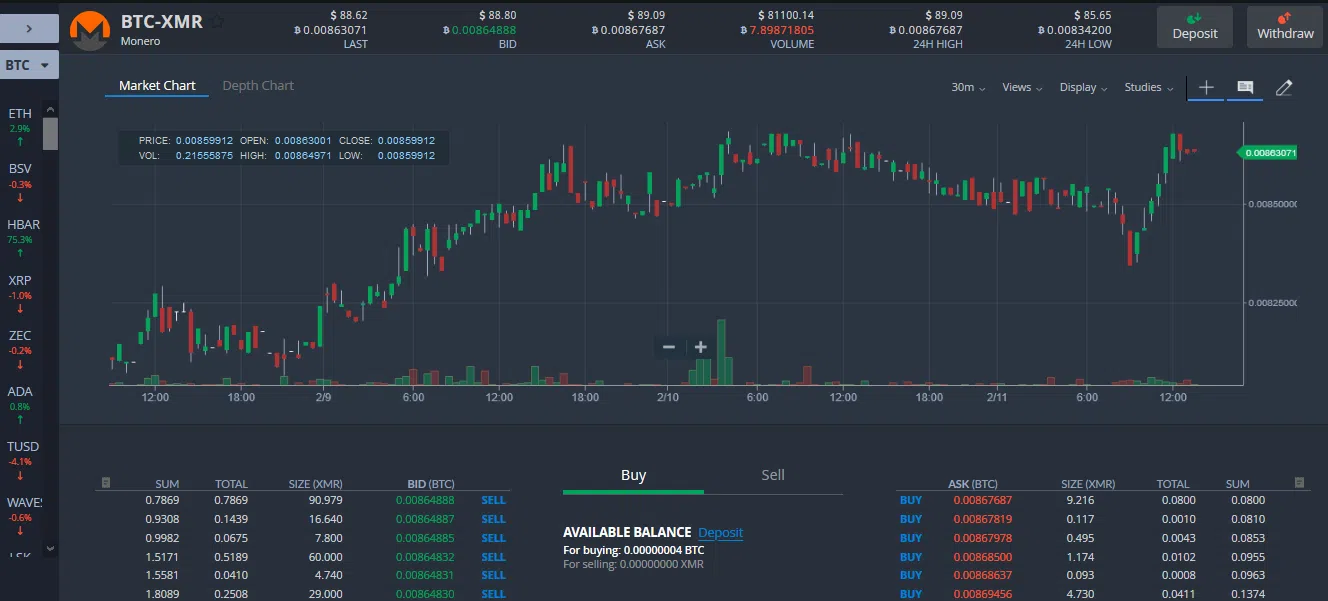
Task: Click SELL for bid 0.00864885
Action: coord(494,538)
